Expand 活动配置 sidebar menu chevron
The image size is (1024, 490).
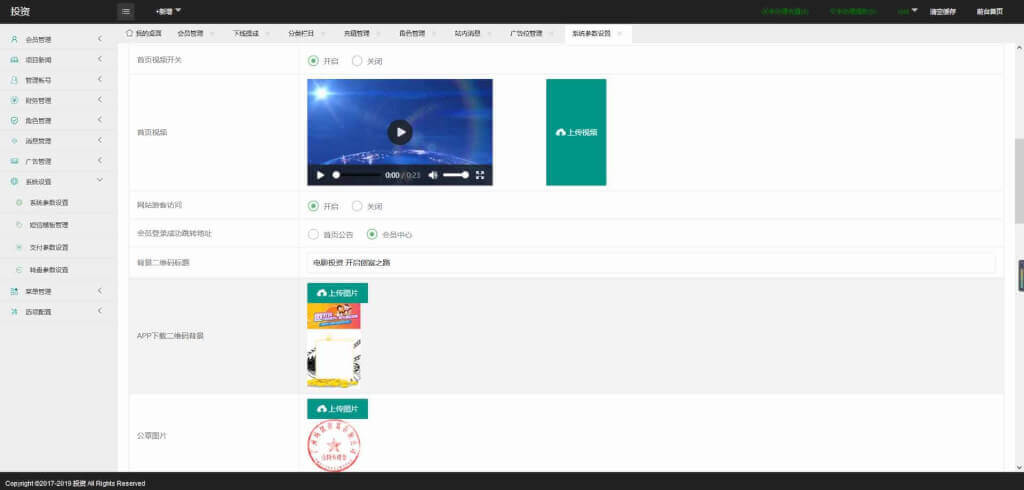100,311
